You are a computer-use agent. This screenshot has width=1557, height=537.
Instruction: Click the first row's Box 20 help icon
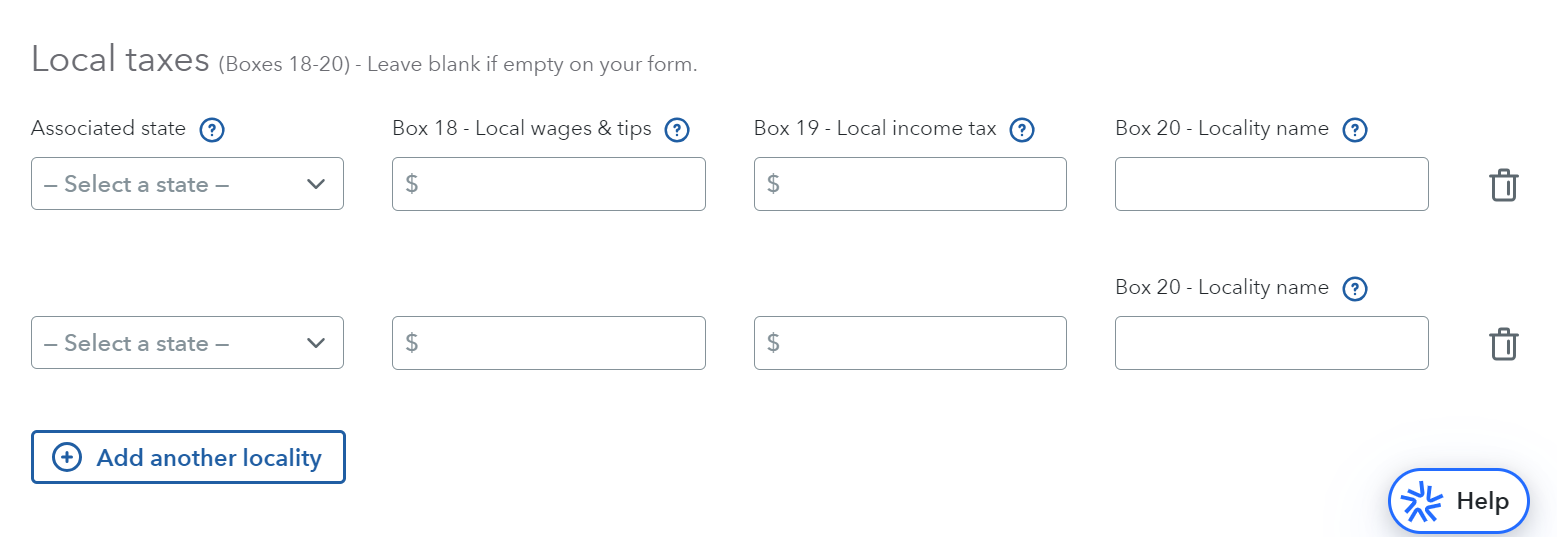[1354, 130]
